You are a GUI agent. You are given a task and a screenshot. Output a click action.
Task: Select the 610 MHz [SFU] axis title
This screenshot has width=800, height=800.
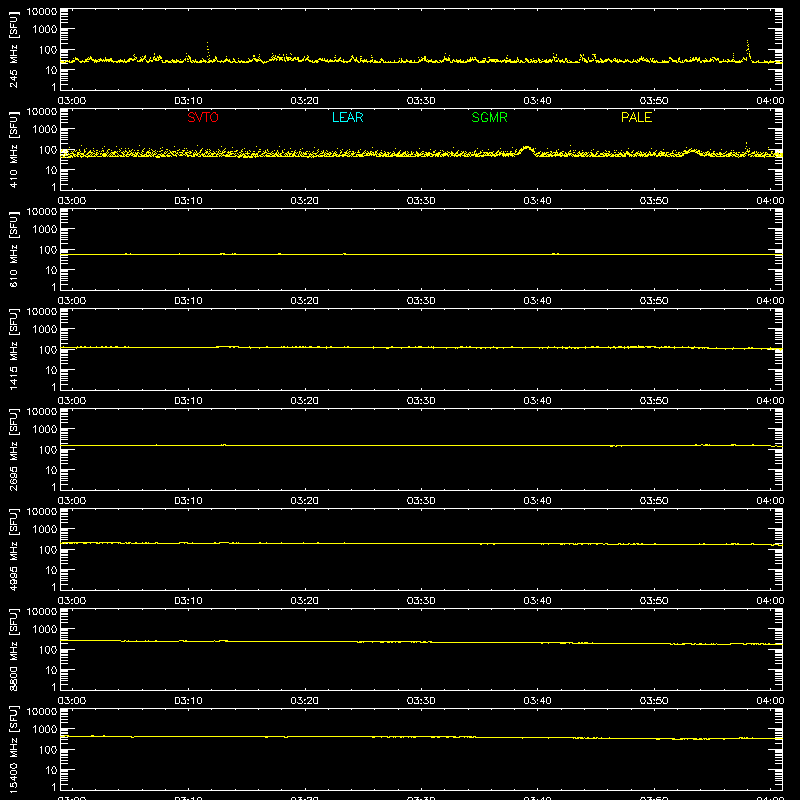click(13, 249)
